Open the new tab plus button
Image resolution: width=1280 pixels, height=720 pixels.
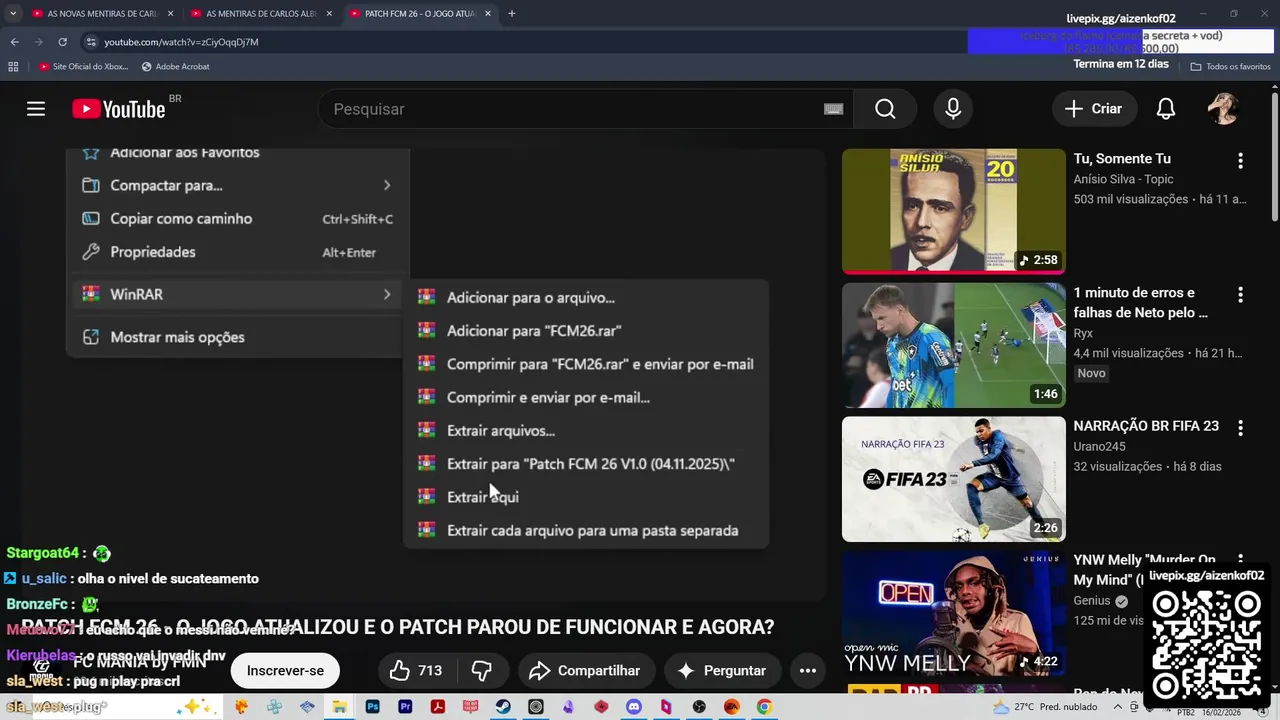(x=512, y=14)
